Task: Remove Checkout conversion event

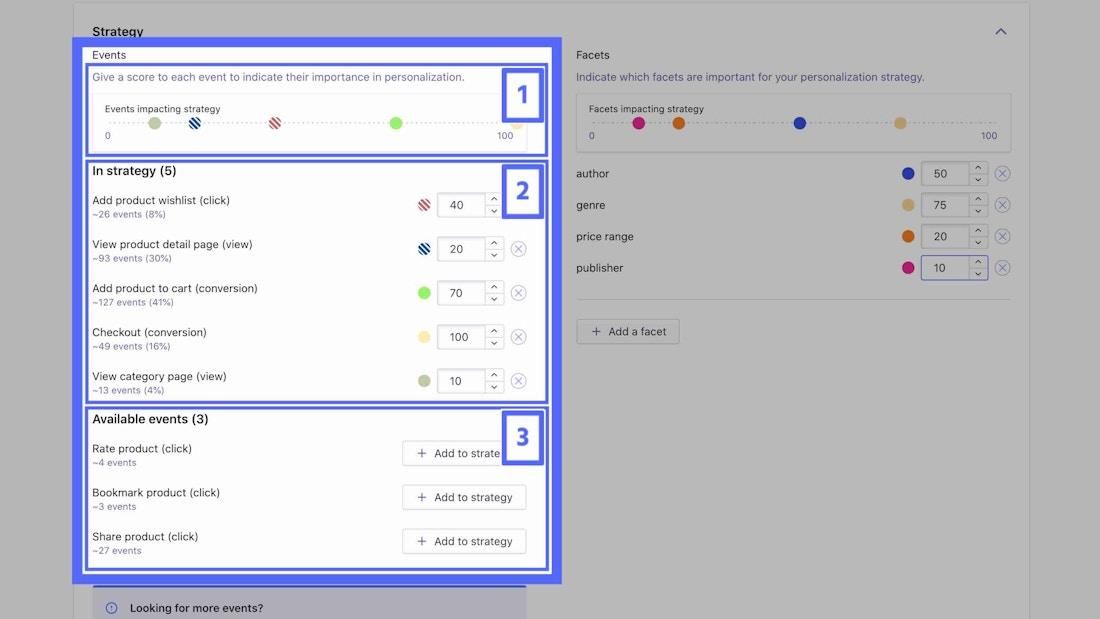Action: click(x=518, y=337)
